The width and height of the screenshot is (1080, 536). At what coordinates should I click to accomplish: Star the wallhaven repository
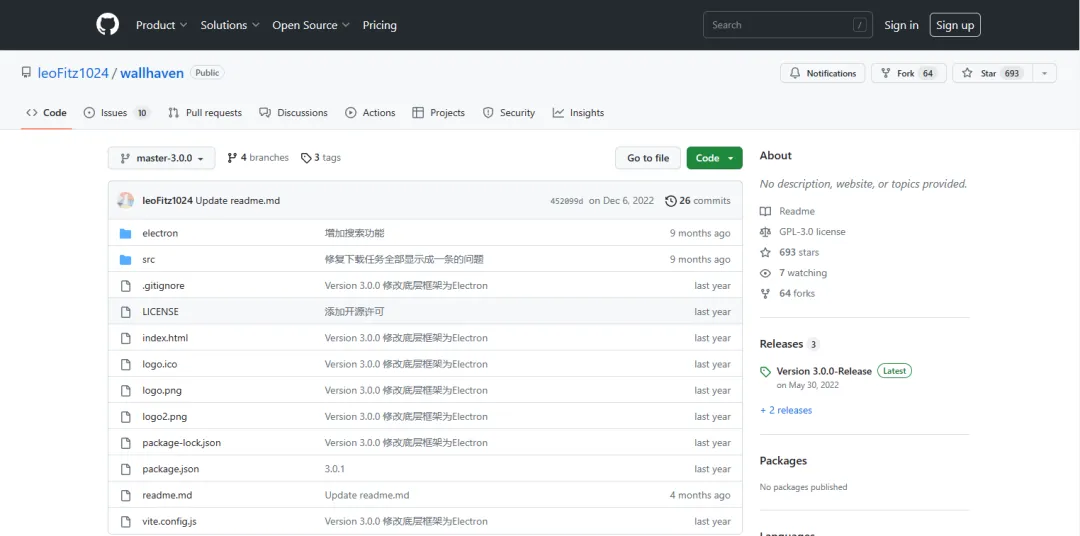(x=993, y=73)
